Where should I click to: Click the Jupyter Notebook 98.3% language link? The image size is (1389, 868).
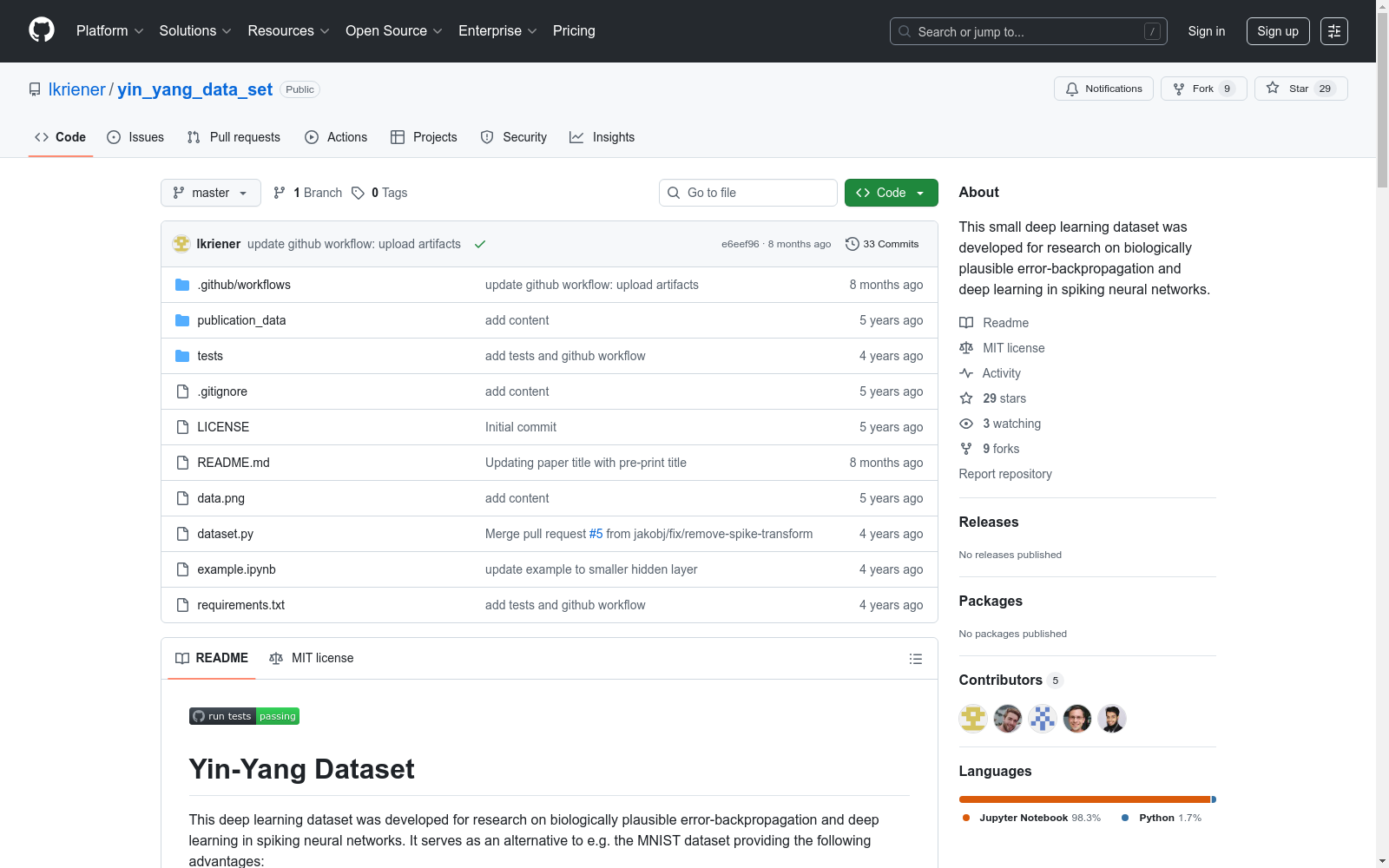click(x=1031, y=818)
